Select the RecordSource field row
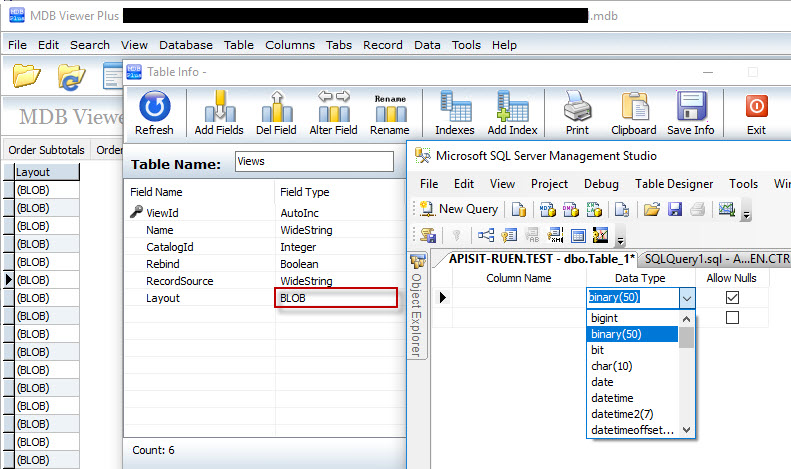Screen dimensions: 791x469 click(265, 281)
